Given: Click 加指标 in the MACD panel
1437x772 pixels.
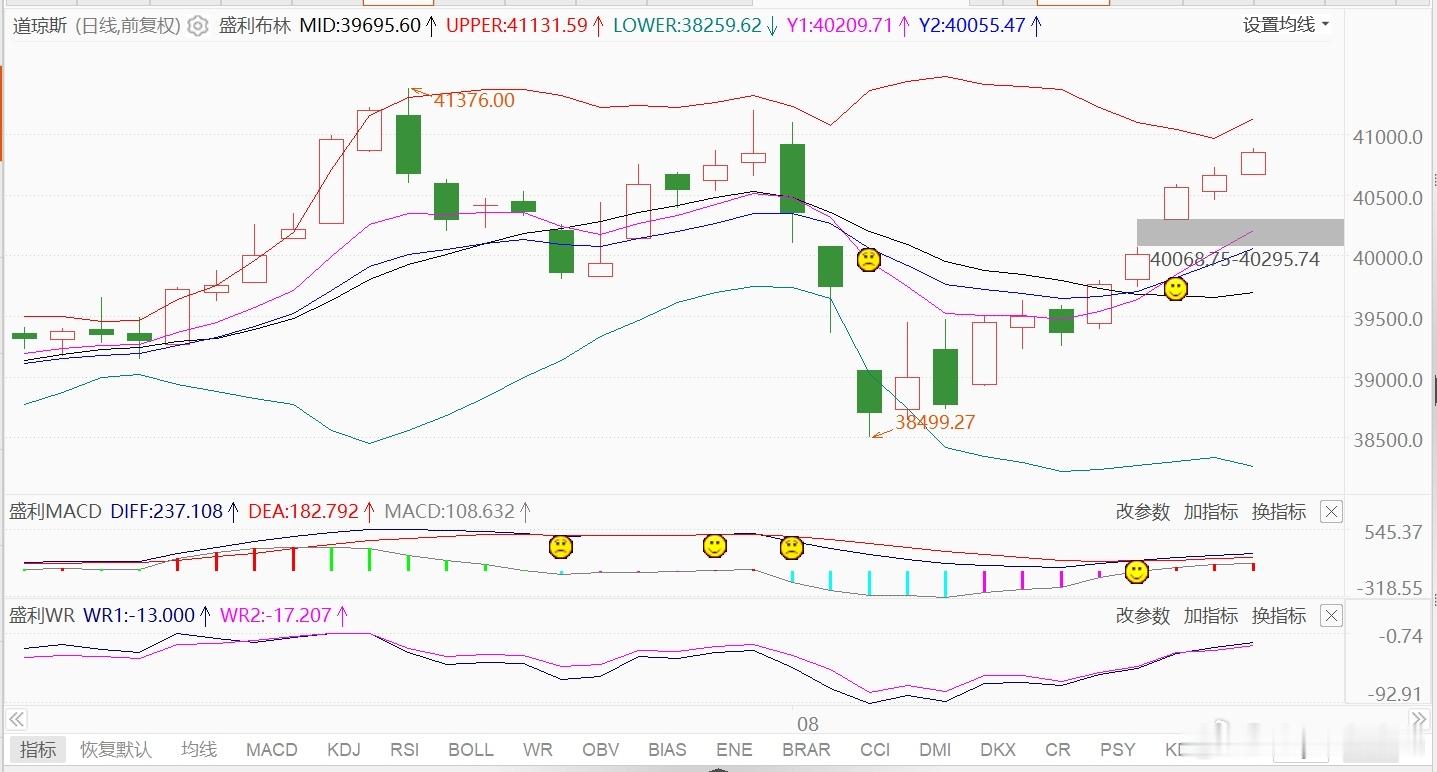Looking at the screenshot, I should pos(1211,512).
